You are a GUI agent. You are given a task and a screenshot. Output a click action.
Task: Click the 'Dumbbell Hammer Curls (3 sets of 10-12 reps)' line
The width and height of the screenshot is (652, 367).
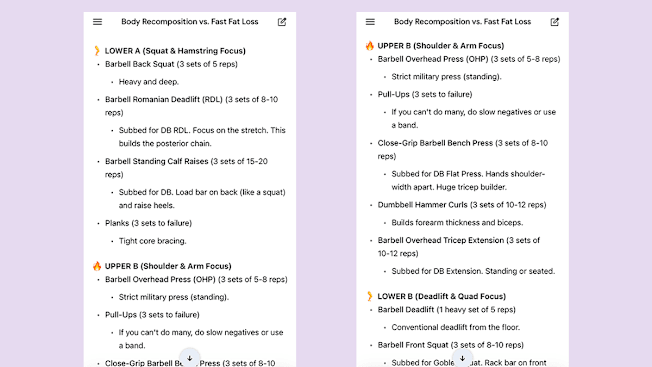[462, 205]
